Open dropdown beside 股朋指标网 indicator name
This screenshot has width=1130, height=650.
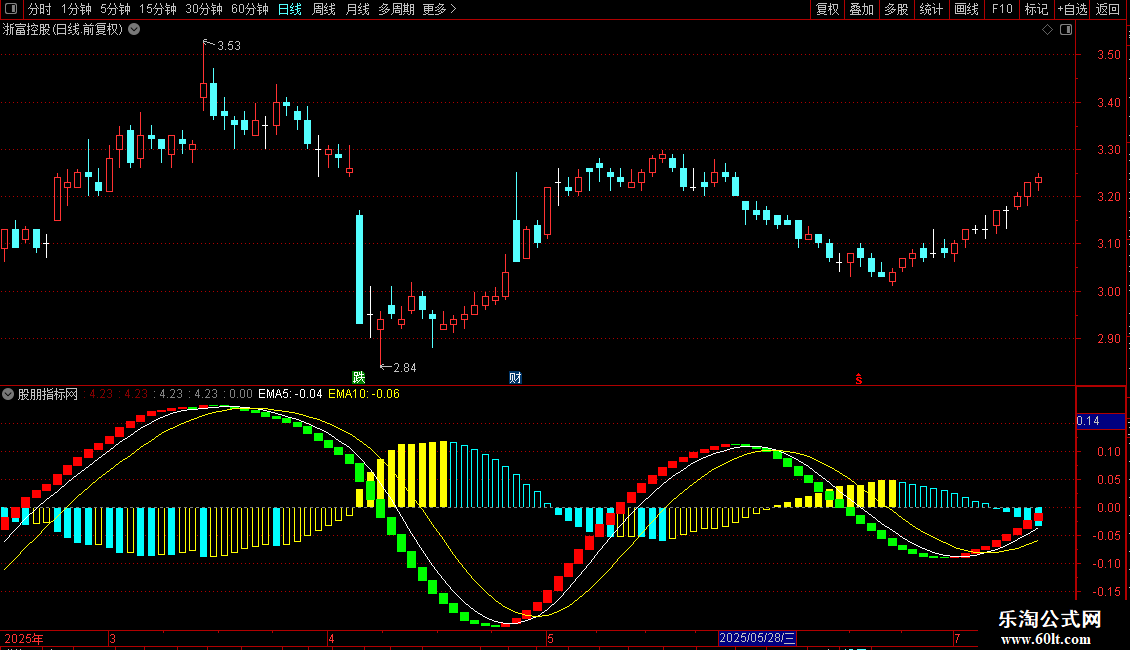(8, 394)
